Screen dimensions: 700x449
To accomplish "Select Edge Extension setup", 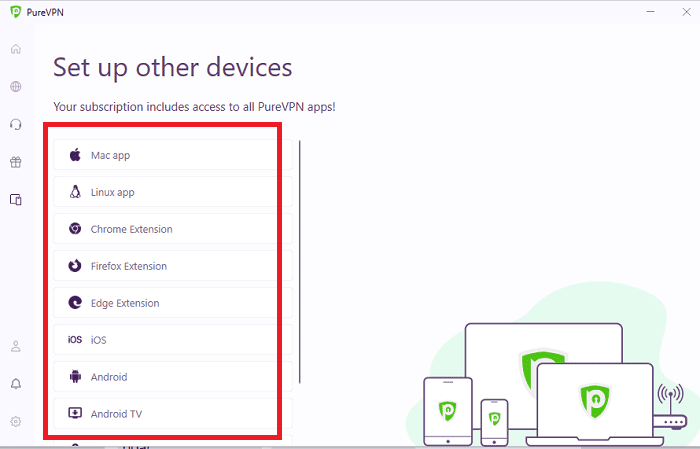I will point(173,303).
